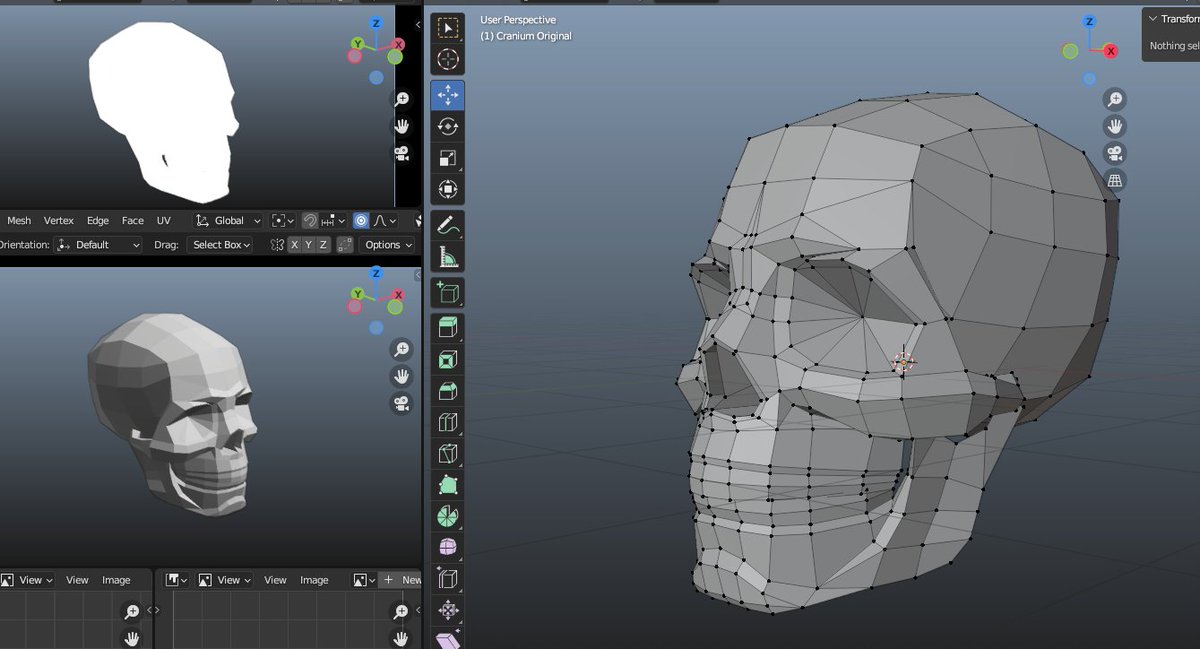Viewport: 1200px width, 649px height.
Task: Open the Mesh menu
Action: click(x=19, y=221)
